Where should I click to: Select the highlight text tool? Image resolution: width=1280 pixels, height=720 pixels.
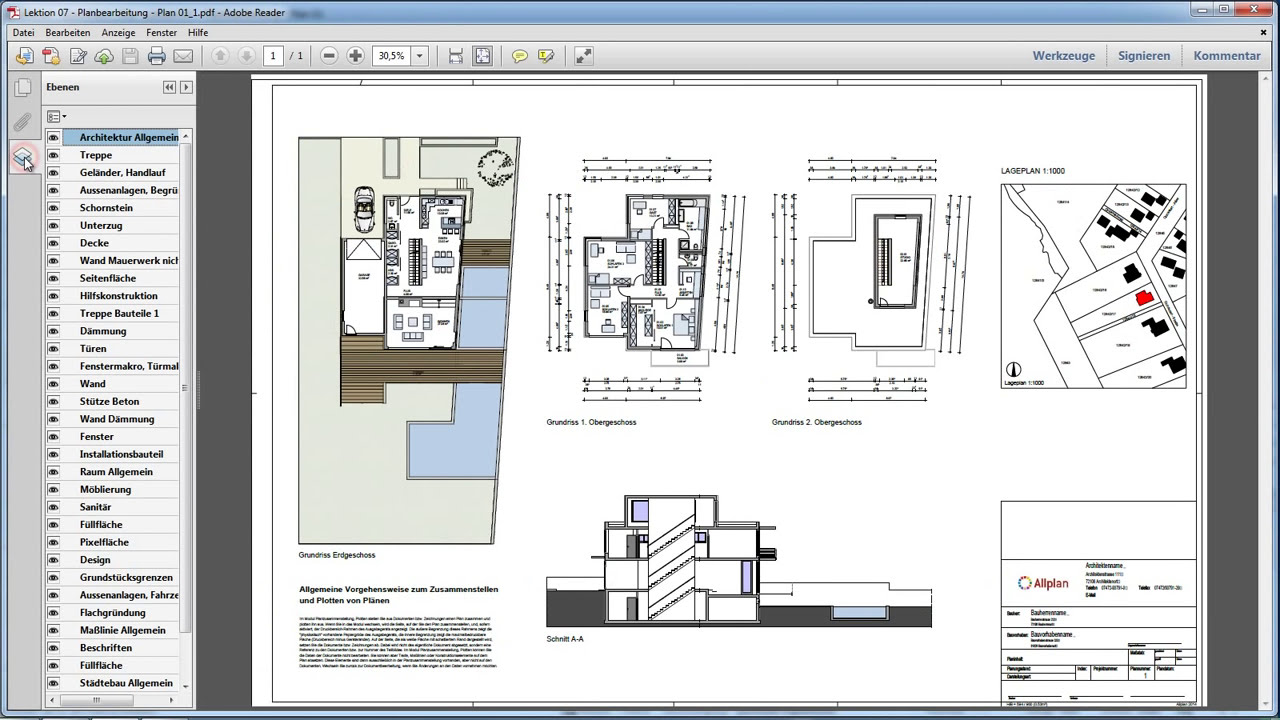(x=546, y=56)
